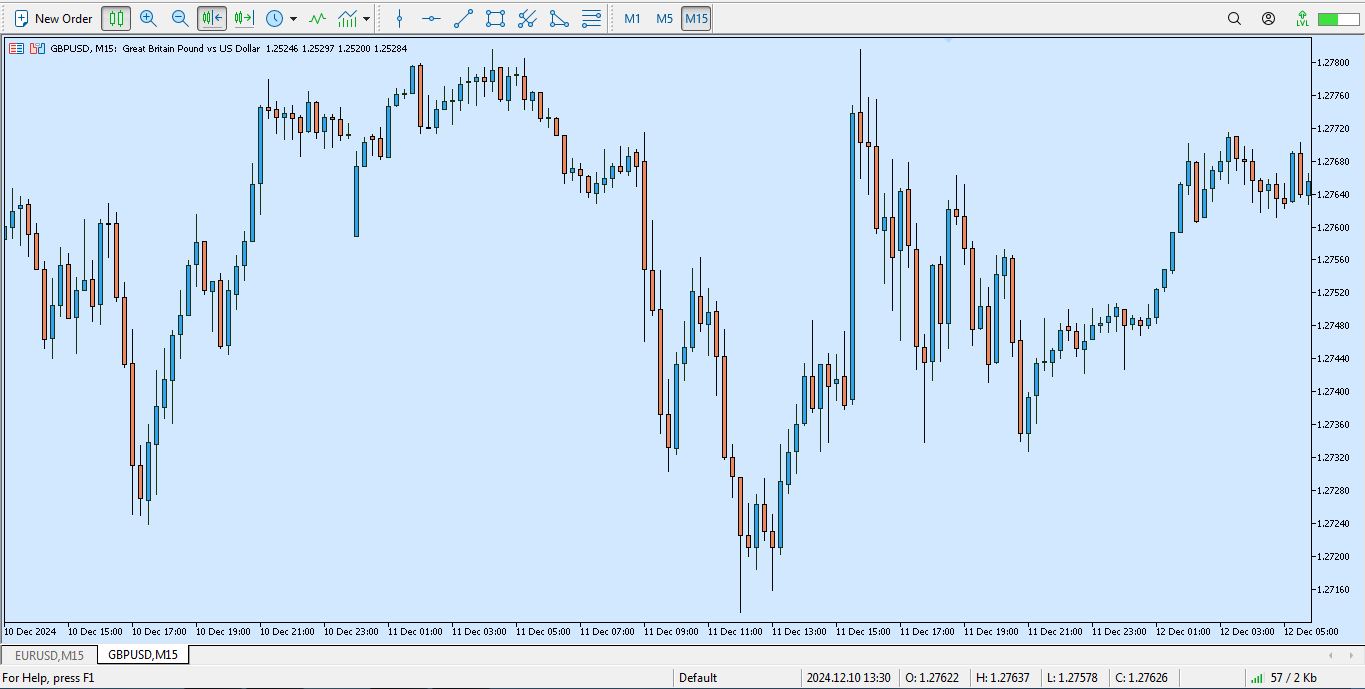Open the clock timeframe dropdown arrow
The width and height of the screenshot is (1365, 689).
pyautogui.click(x=293, y=19)
